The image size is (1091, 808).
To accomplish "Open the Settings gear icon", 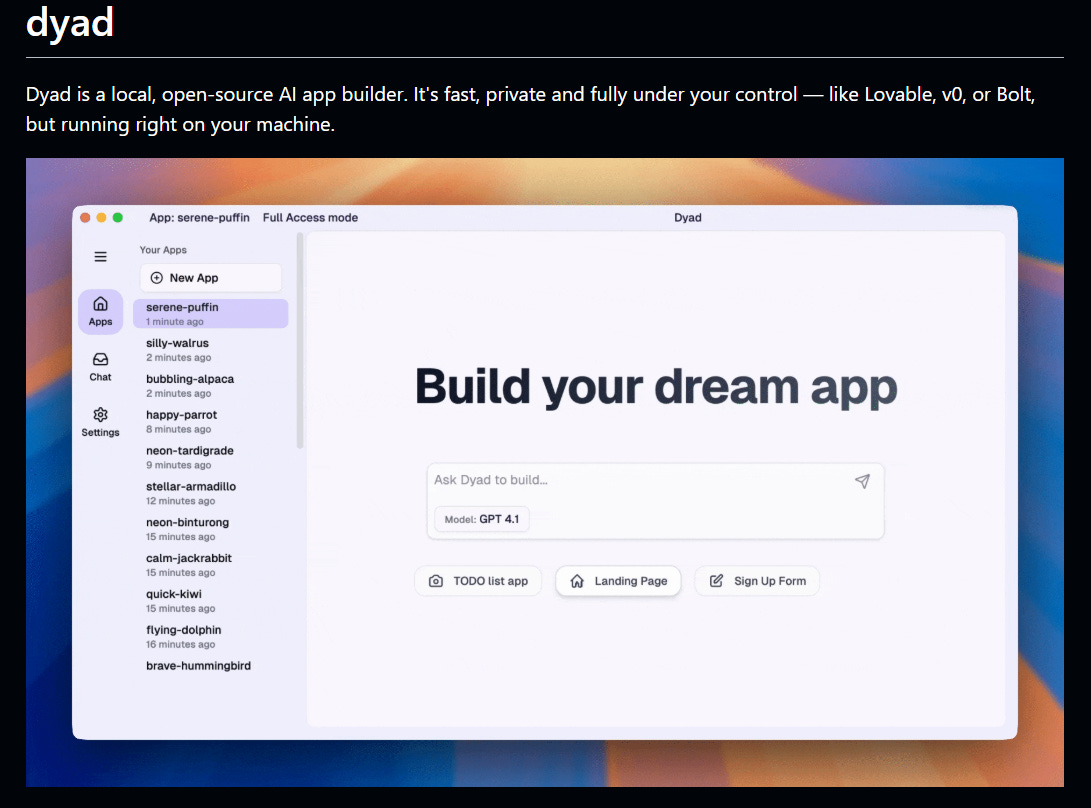I will 100,415.
